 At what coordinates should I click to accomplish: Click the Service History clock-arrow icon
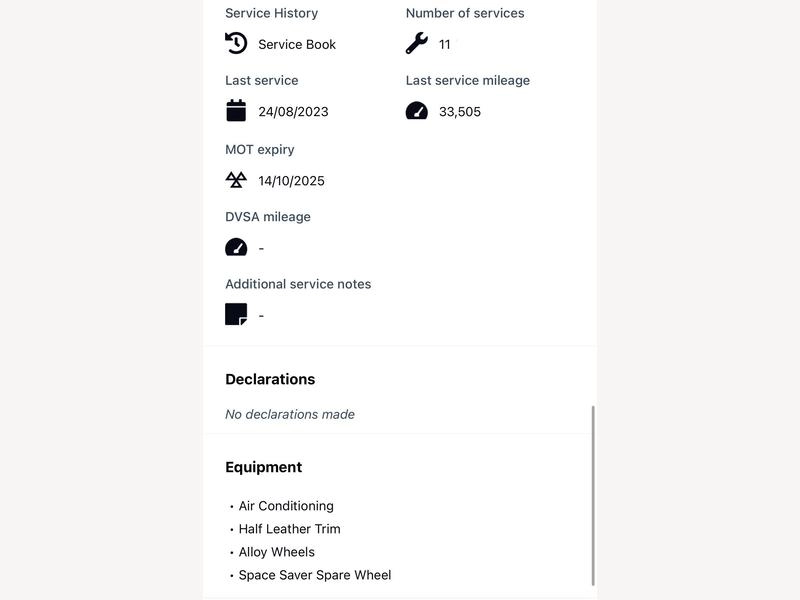point(236,43)
